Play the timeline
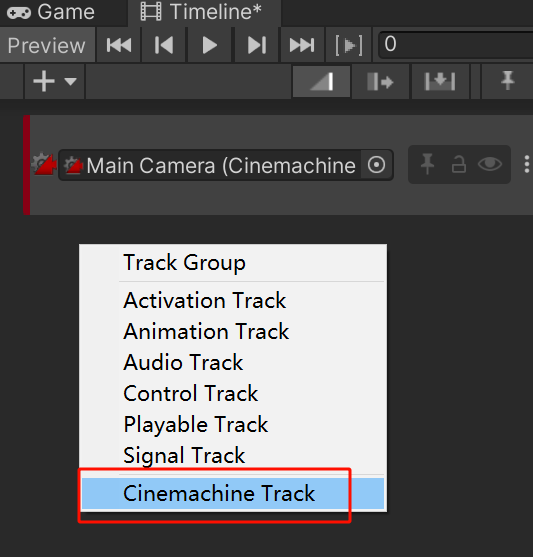Image resolution: width=533 pixels, height=557 pixels. pyautogui.click(x=209, y=45)
